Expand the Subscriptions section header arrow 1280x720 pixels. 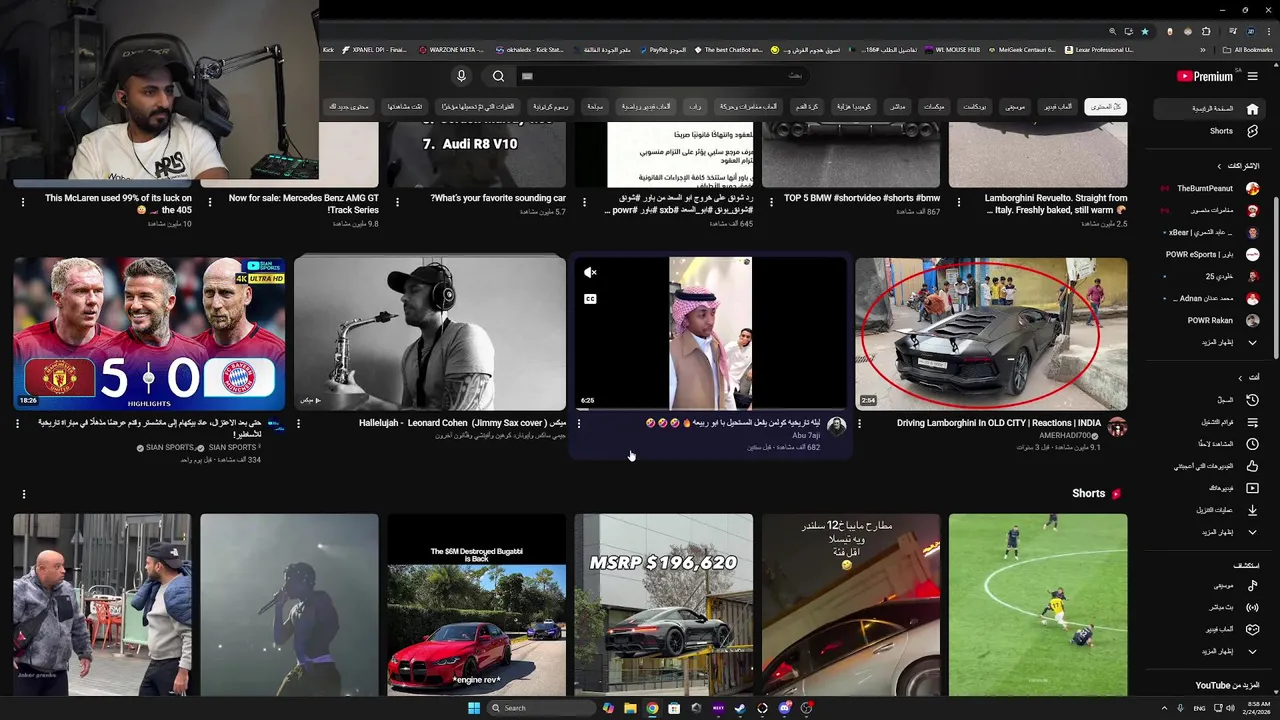[x=1219, y=166]
